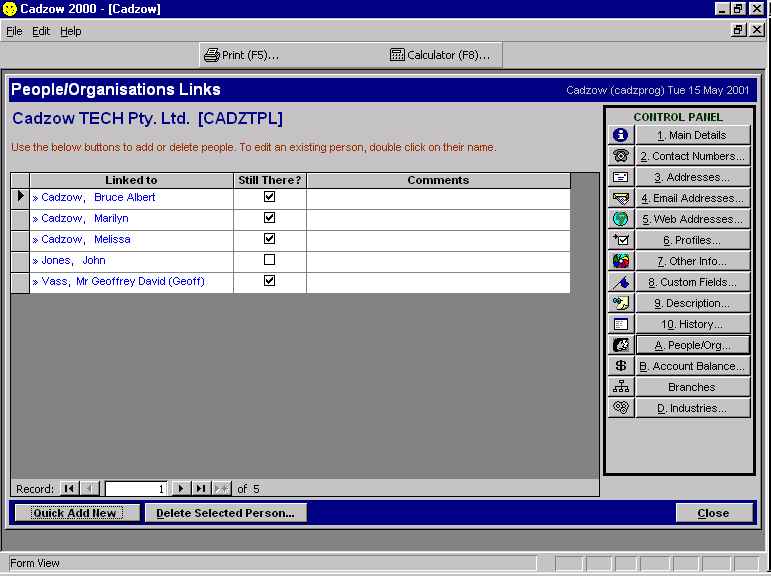Open the Branches button
The width and height of the screenshot is (771, 576).
pos(692,387)
